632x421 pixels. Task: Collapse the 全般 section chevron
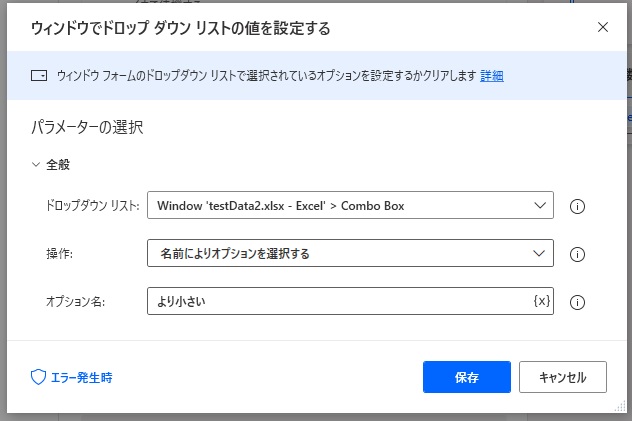coord(36,164)
